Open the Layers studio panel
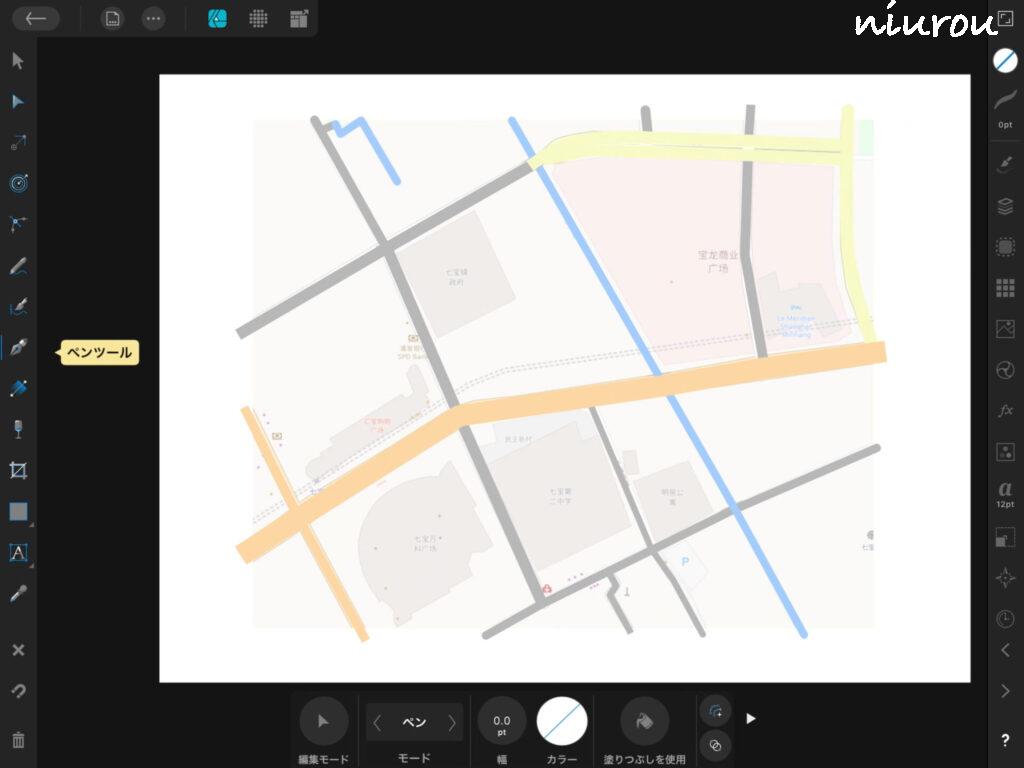The width and height of the screenshot is (1024, 768). 1005,206
